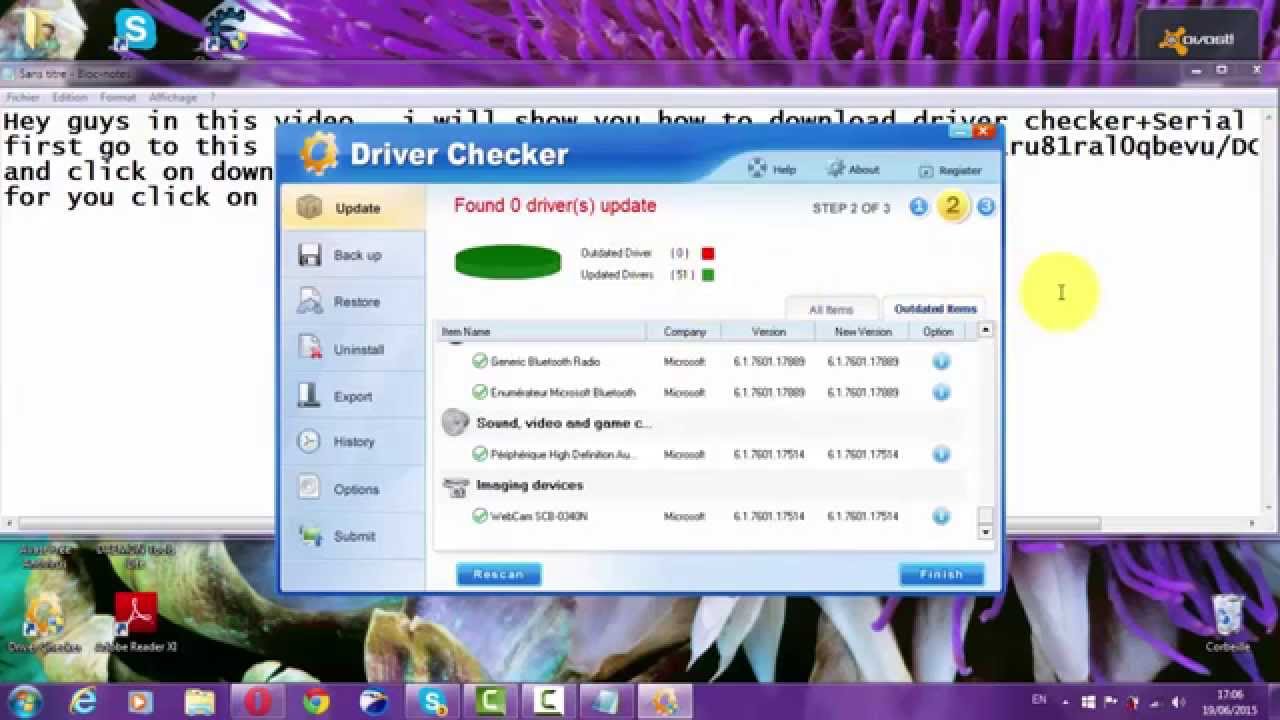Click green check beside Enumérateur Microsoft Bluetooth
The image size is (1280, 720).
(x=480, y=392)
